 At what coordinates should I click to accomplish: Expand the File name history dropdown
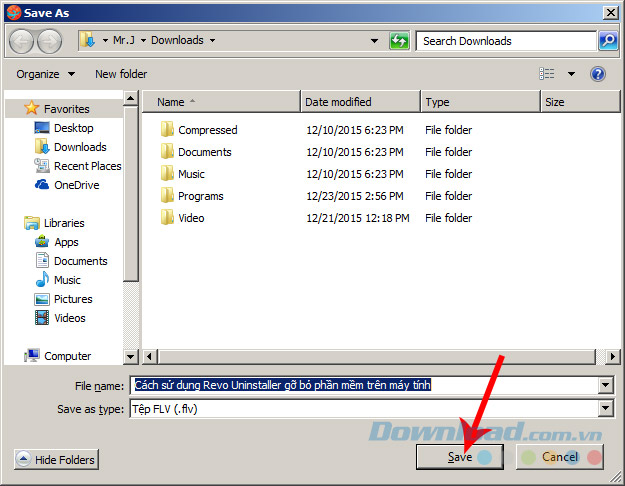(x=605, y=386)
